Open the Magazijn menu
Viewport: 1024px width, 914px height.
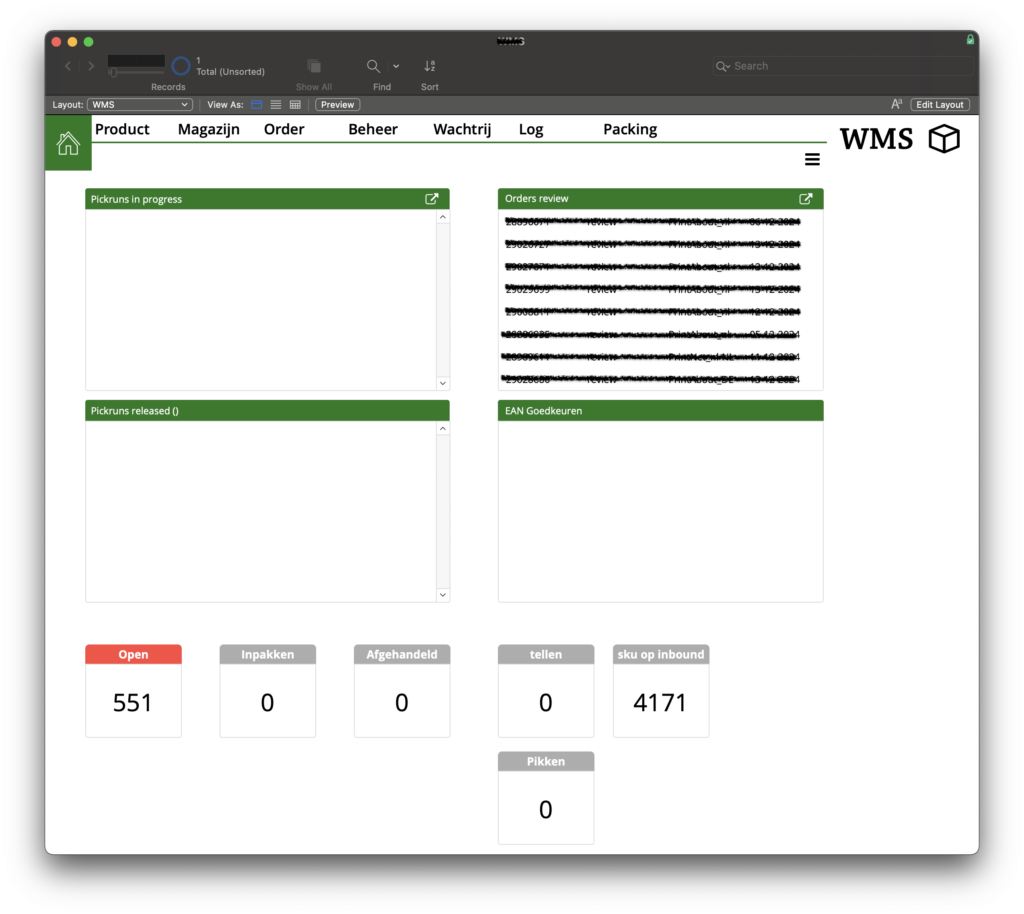208,129
